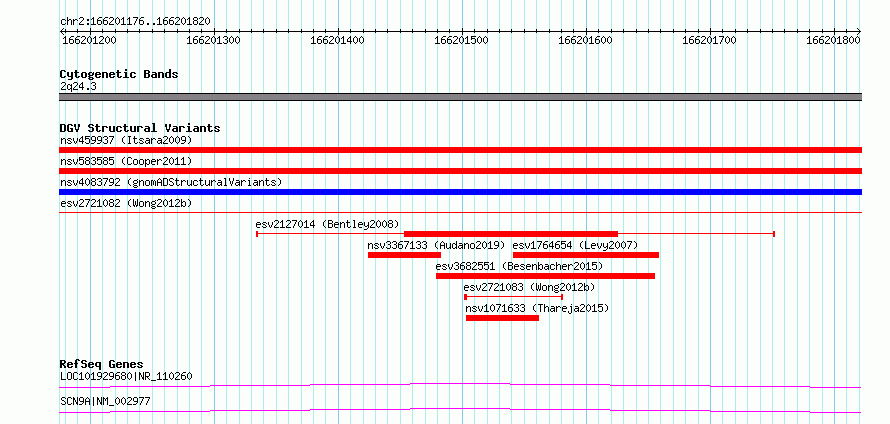The image size is (890, 424).
Task: Click the esv2721083 (Wong2012b) label
Action: 529,287
